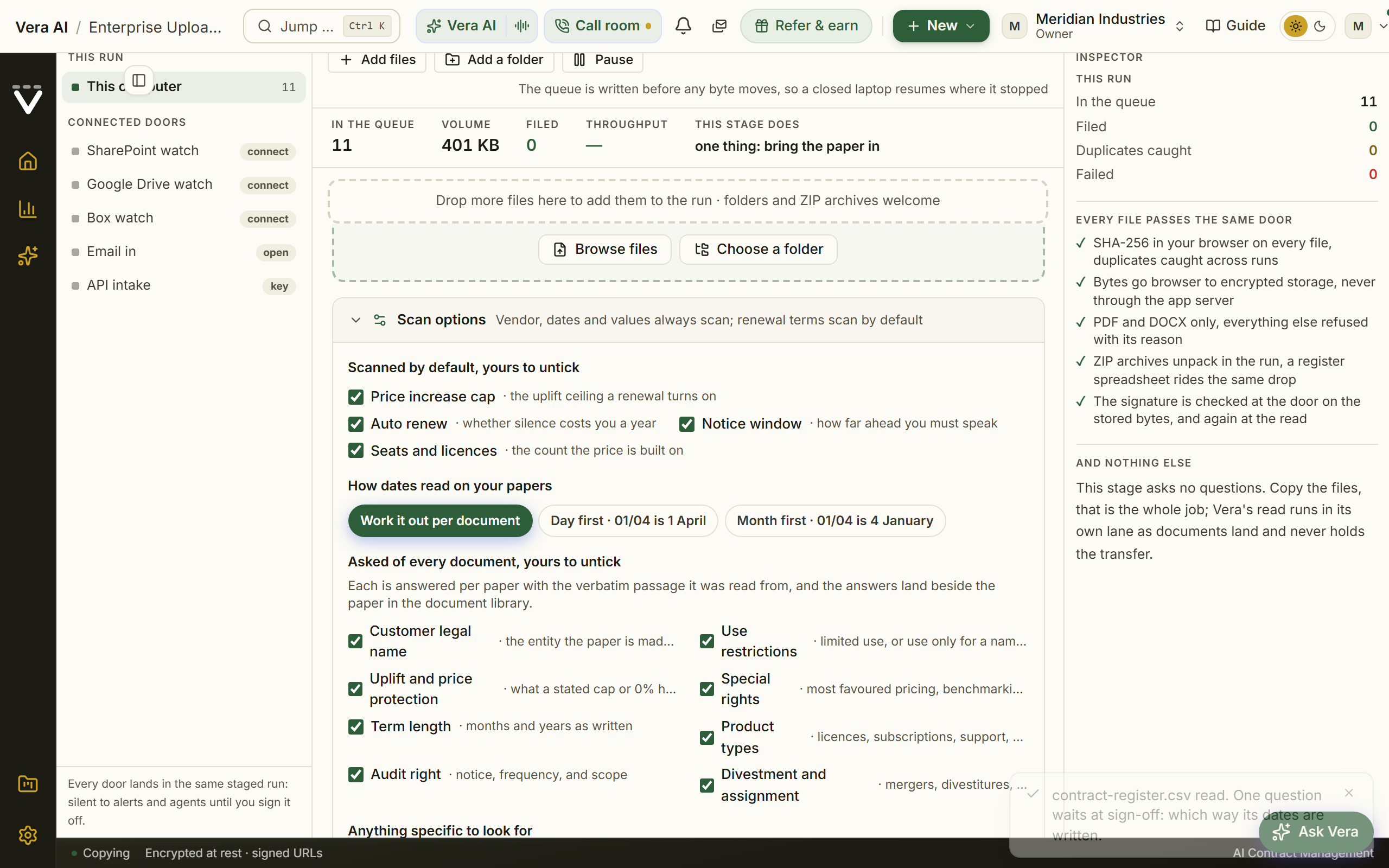1389x868 pixels.
Task: Connect the SharePoint watch door
Action: (x=267, y=151)
